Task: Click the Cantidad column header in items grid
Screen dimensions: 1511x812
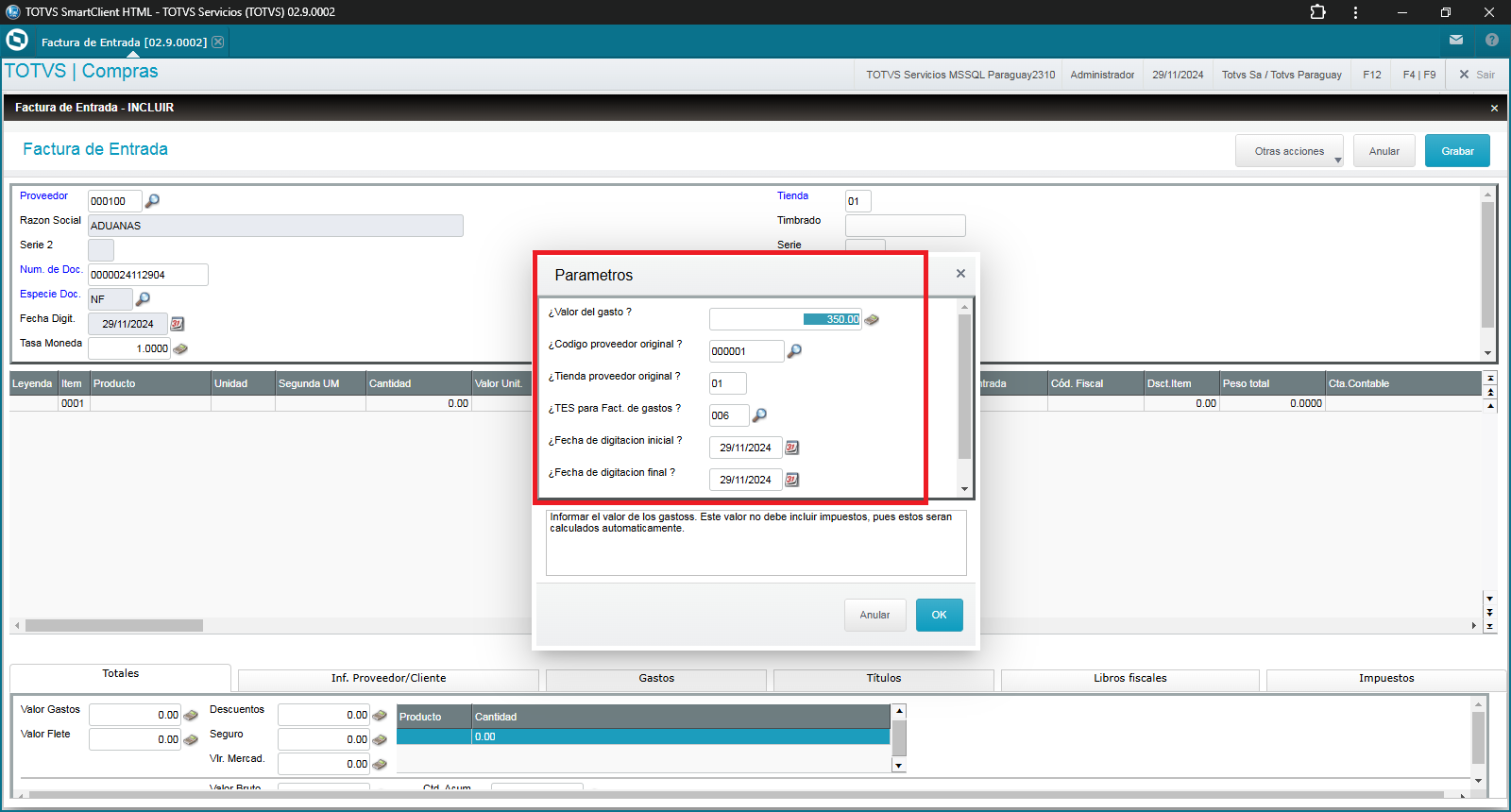Action: 417,383
